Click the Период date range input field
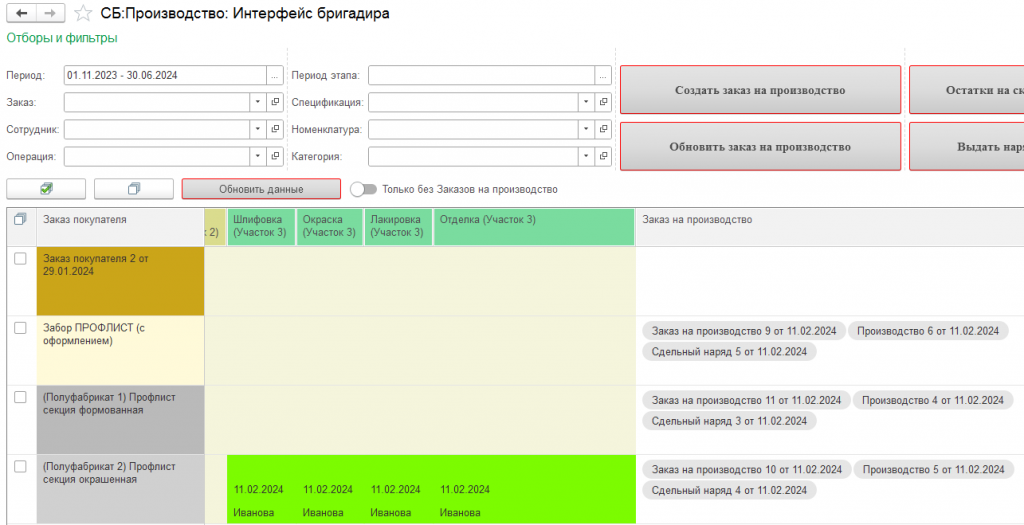The height and width of the screenshot is (525, 1024). (x=165, y=75)
